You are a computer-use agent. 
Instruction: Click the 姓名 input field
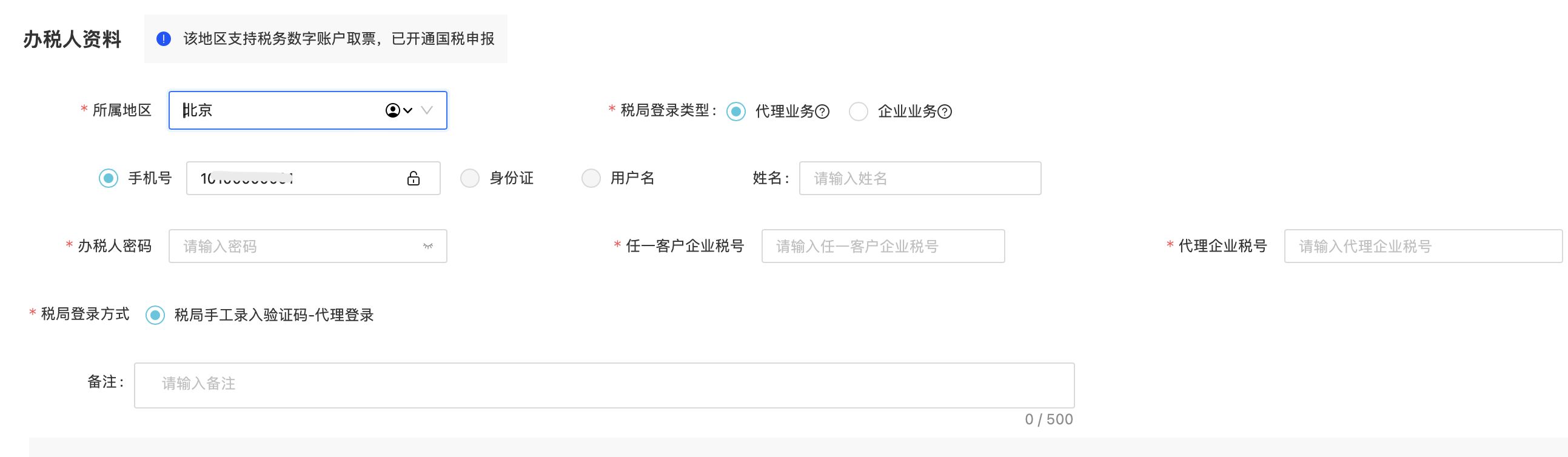[919, 178]
